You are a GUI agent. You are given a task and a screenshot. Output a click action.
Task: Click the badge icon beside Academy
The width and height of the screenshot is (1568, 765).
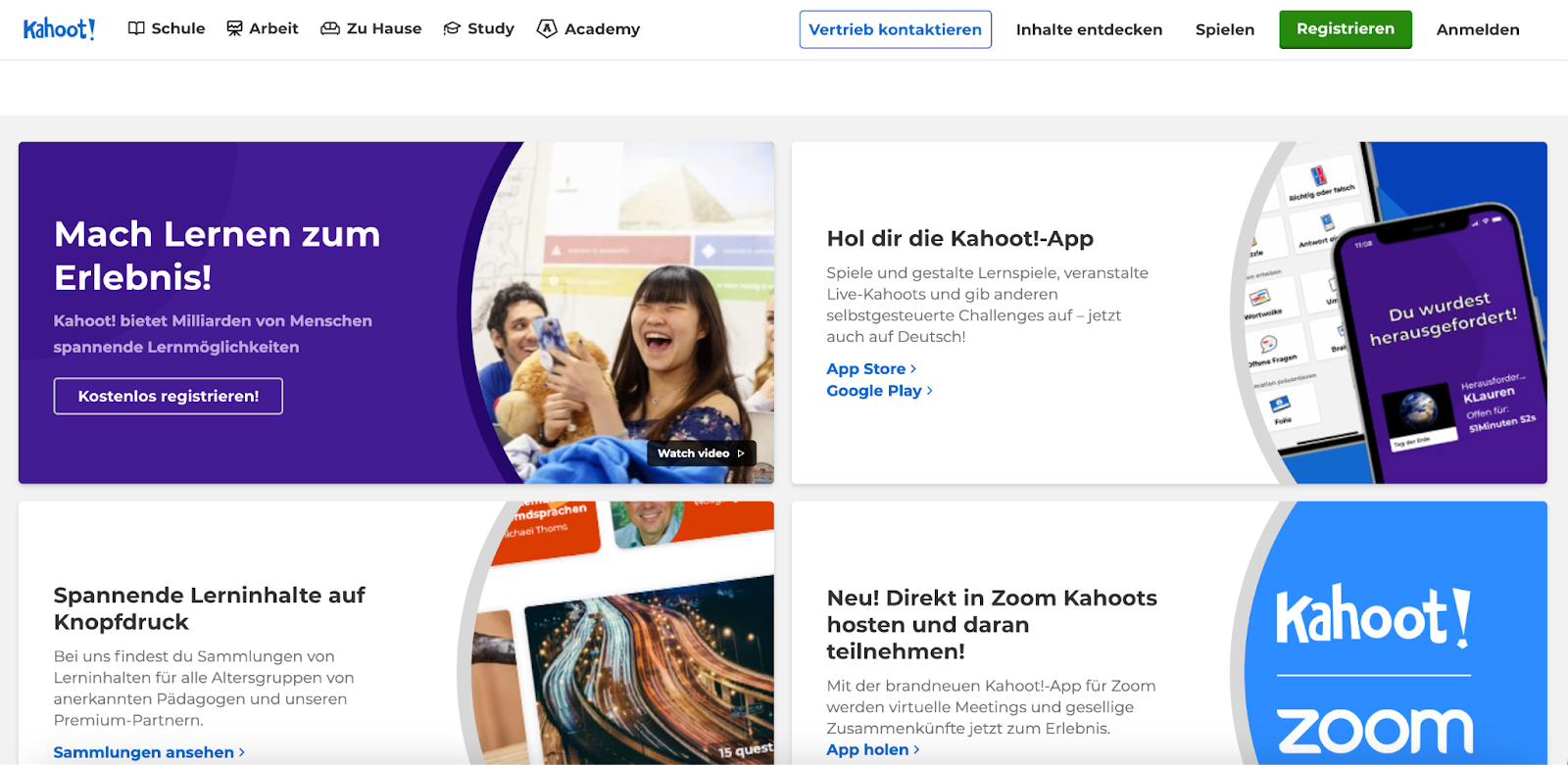tap(547, 28)
